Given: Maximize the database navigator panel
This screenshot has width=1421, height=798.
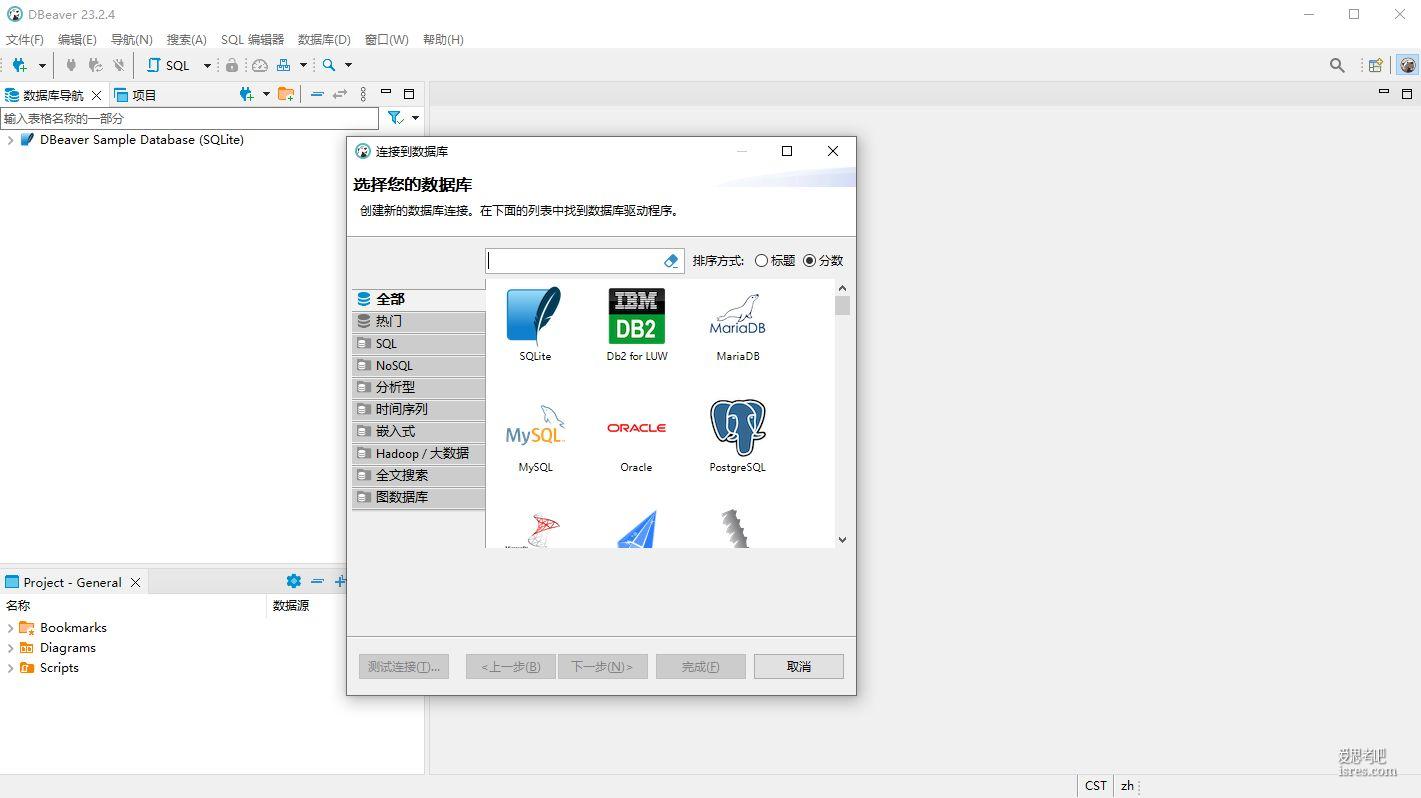Looking at the screenshot, I should tap(409, 93).
